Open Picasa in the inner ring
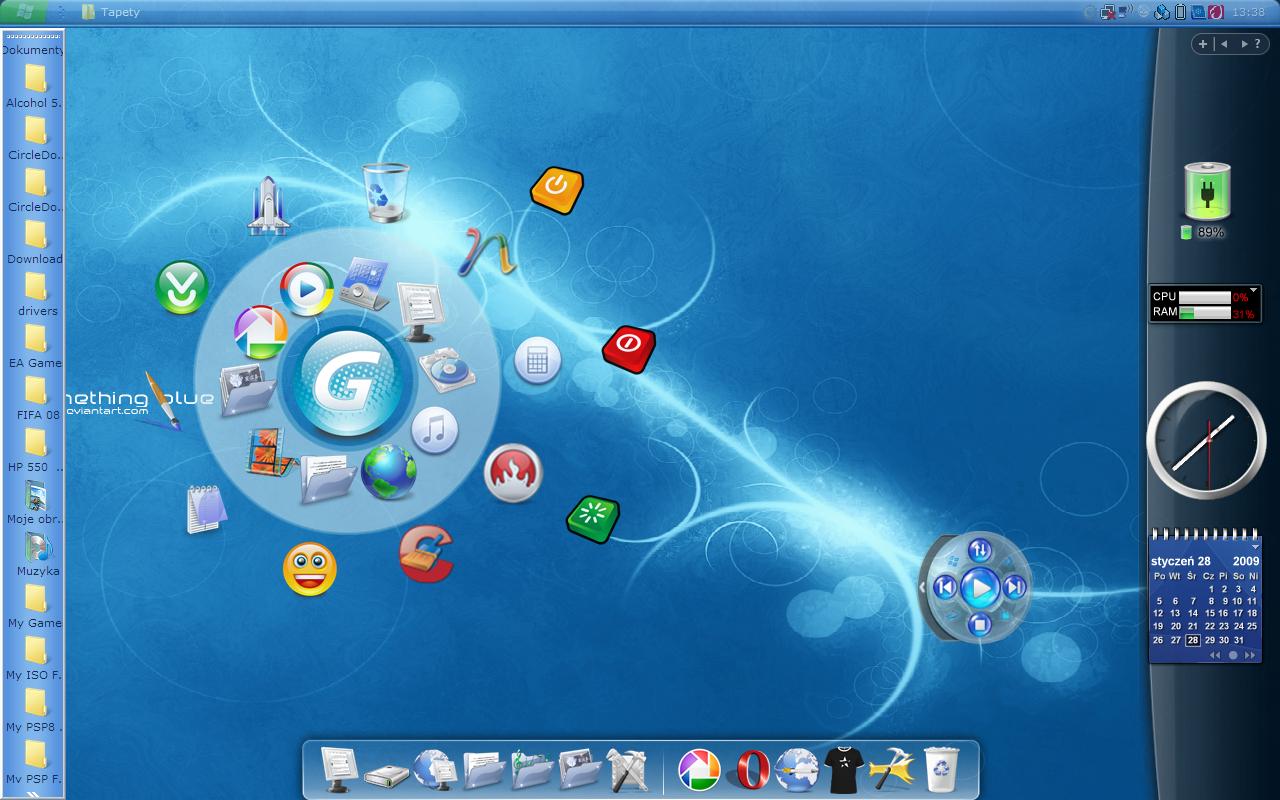Viewport: 1280px width, 800px height. point(260,333)
